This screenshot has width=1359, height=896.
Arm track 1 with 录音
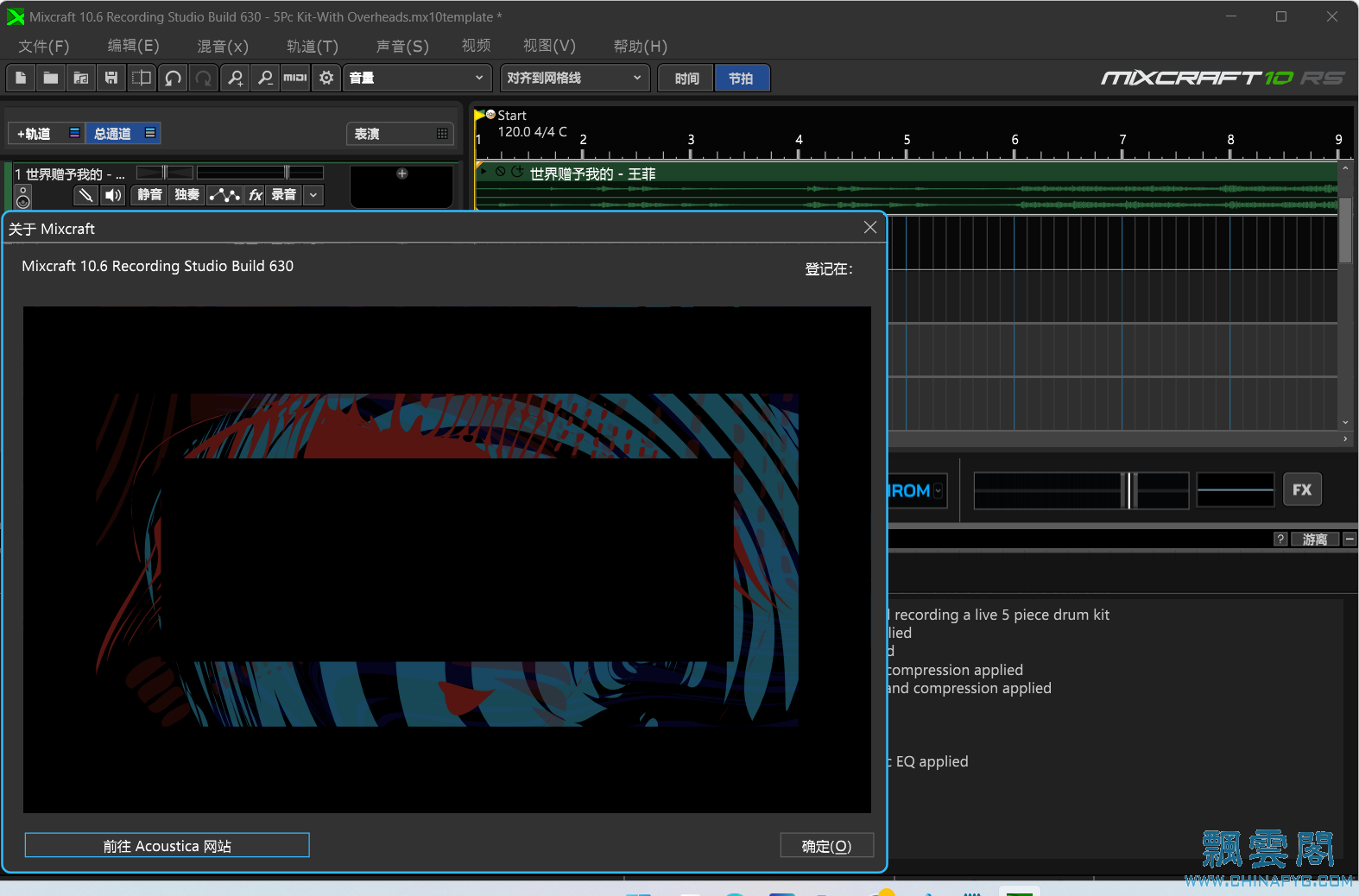click(x=284, y=195)
